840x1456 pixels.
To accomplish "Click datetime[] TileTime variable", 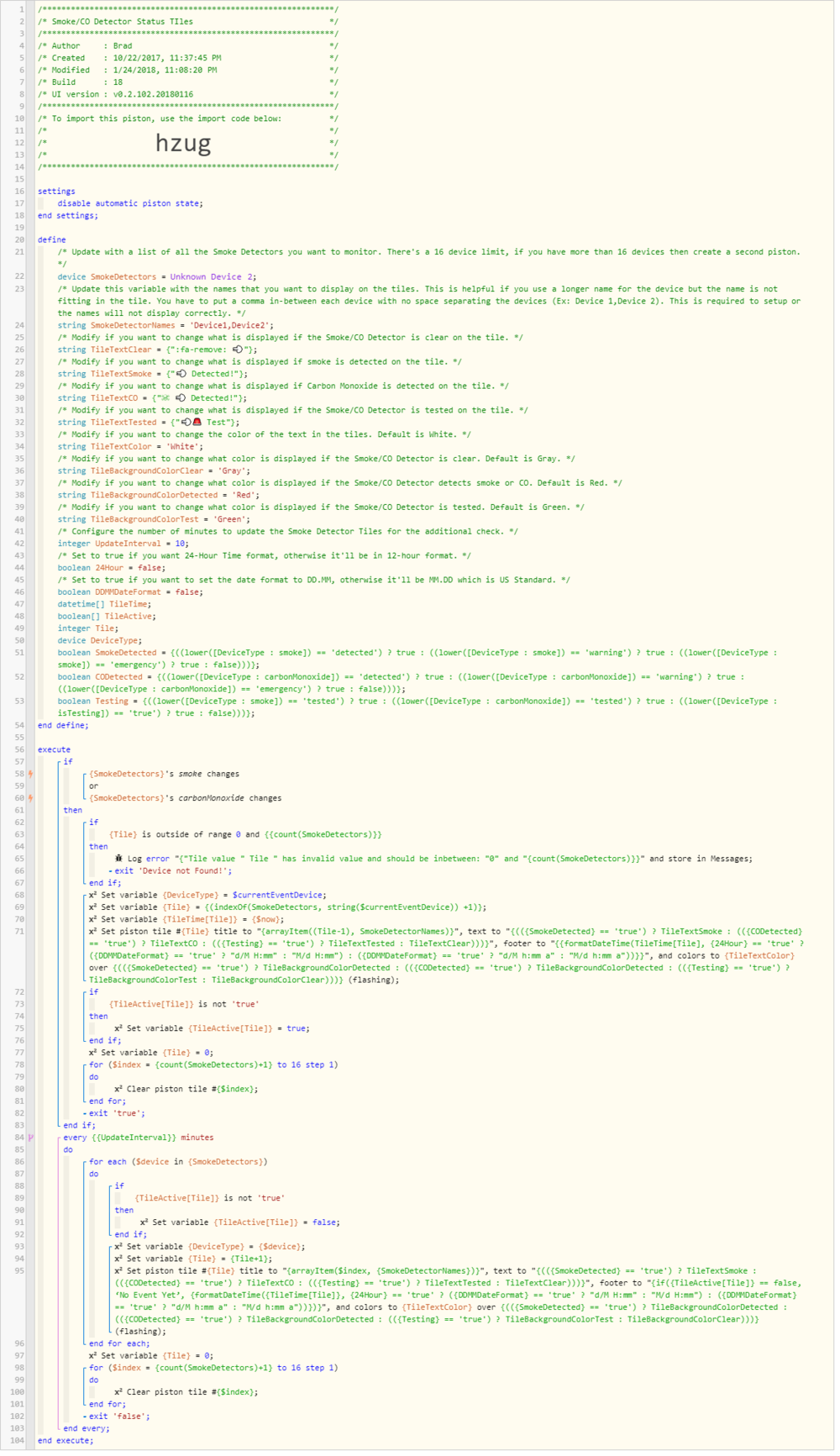I will 105,606.
